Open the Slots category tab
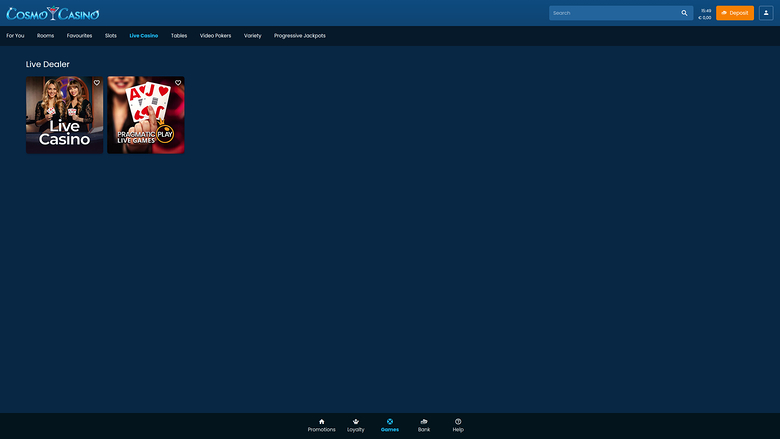This screenshot has width=780, height=439. tap(111, 35)
